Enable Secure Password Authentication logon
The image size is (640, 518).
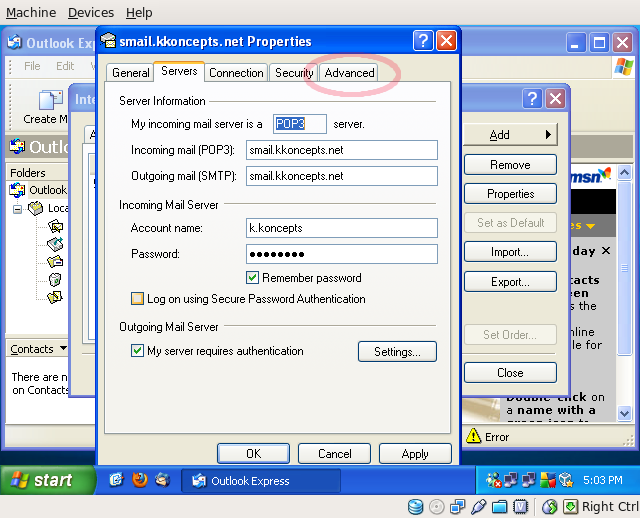click(x=137, y=299)
